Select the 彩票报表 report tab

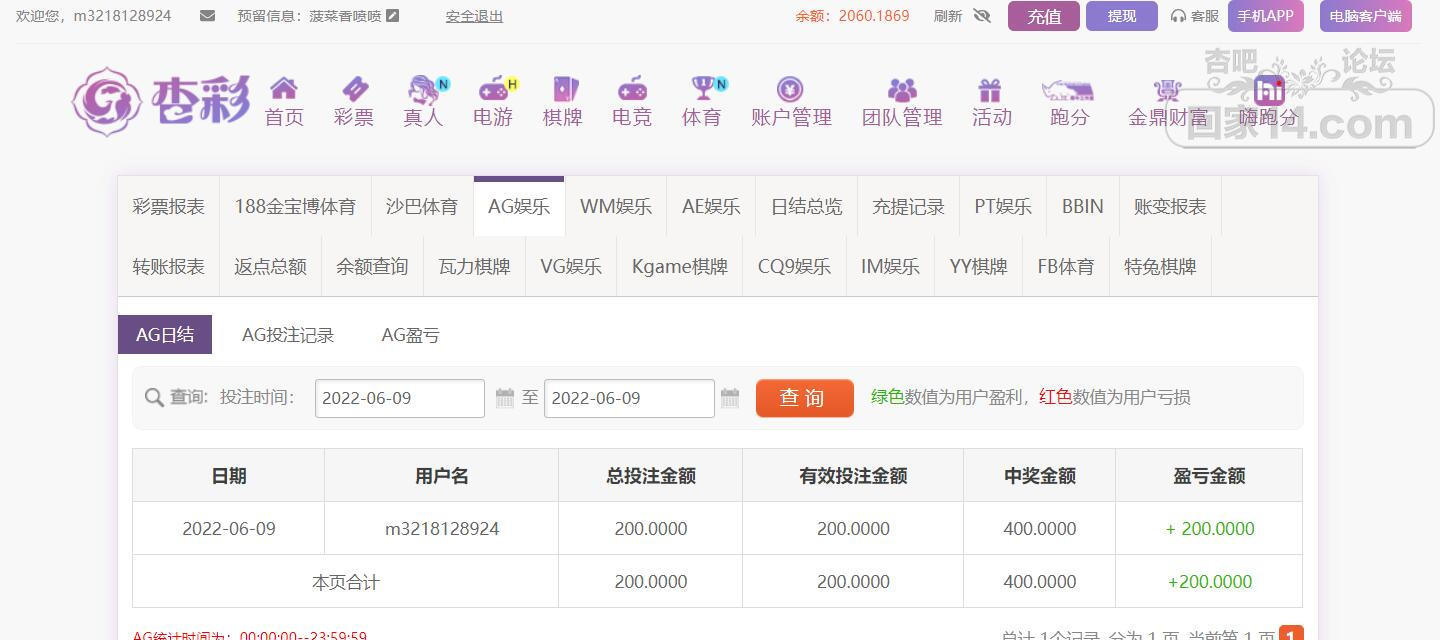(x=168, y=207)
